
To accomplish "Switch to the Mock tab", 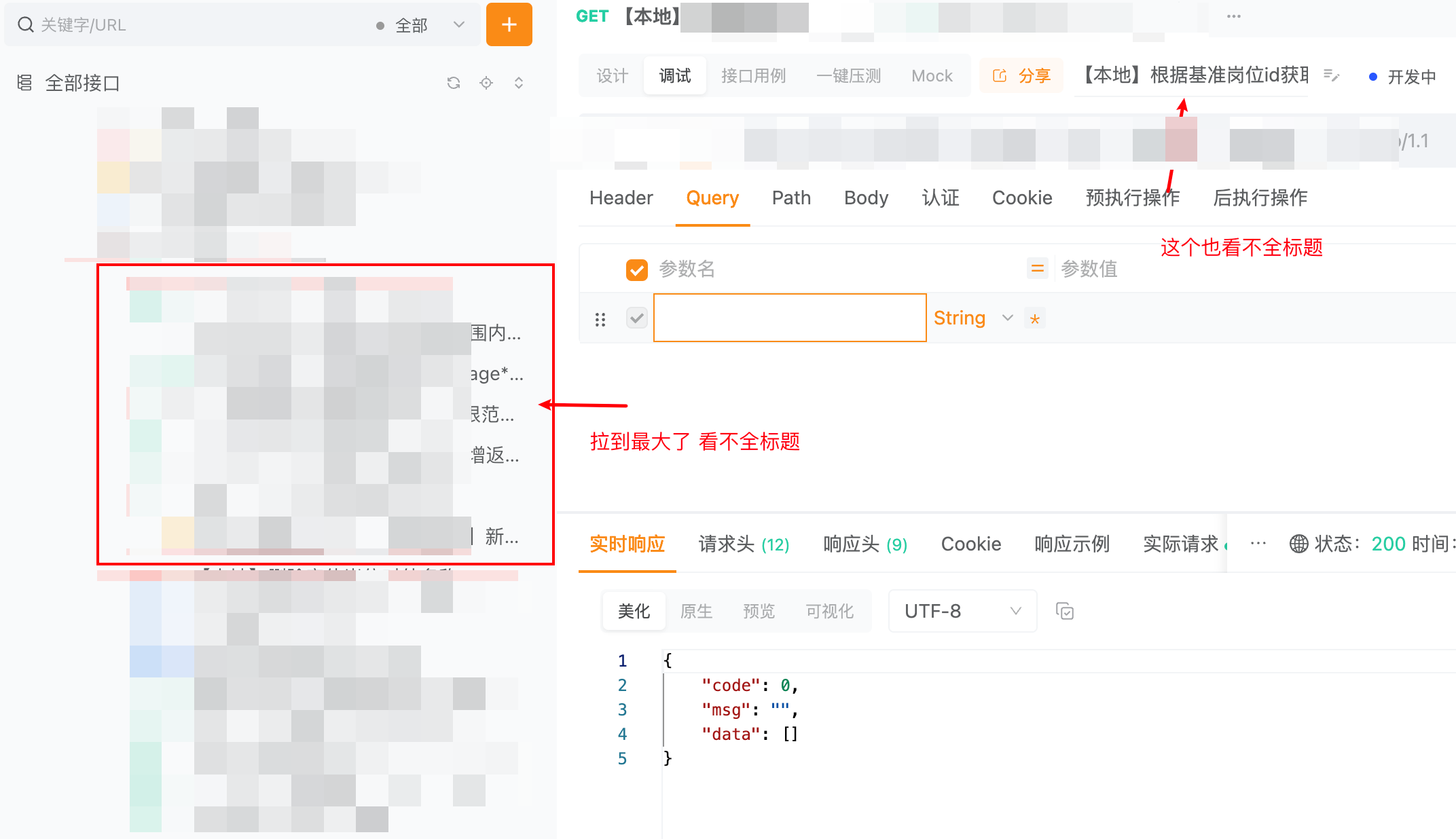I will pos(932,76).
